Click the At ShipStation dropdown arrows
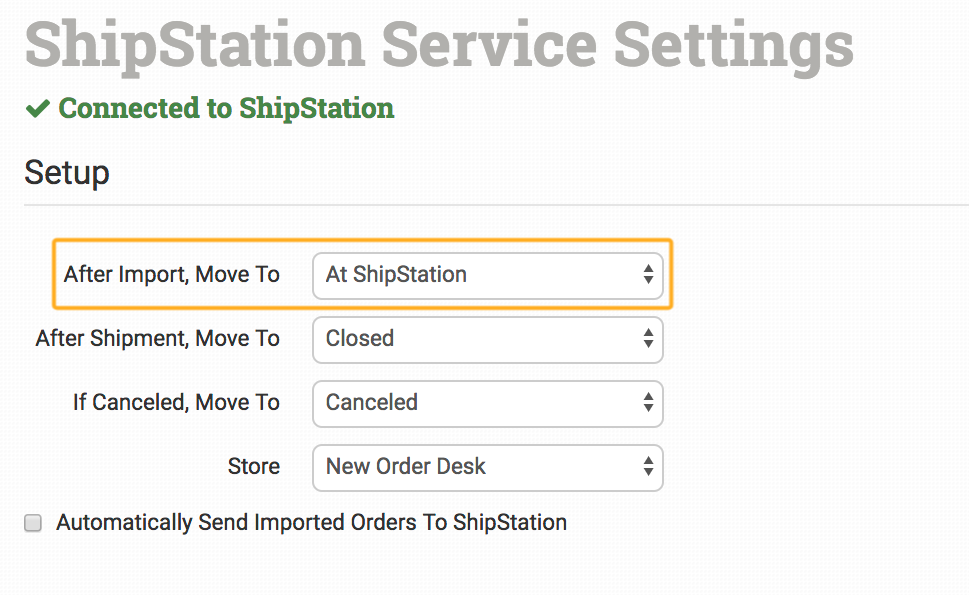This screenshot has height=595, width=969. (x=648, y=274)
